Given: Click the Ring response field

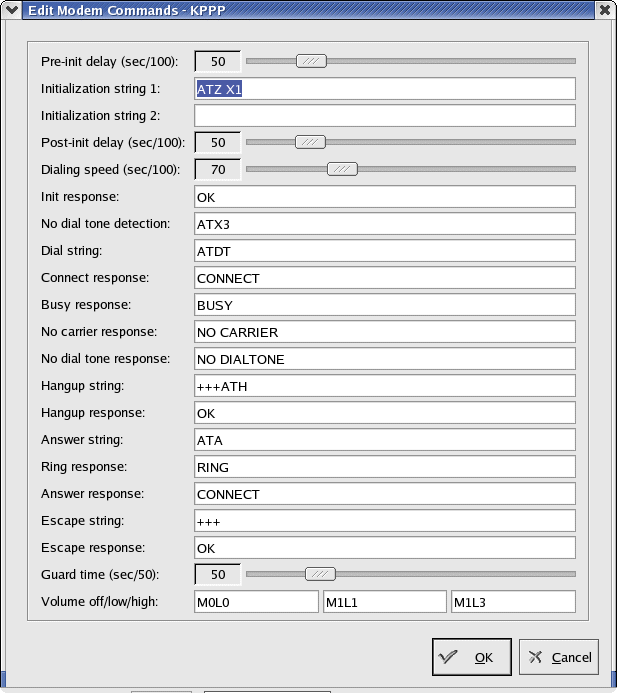Looking at the screenshot, I should pyautogui.click(x=385, y=467).
